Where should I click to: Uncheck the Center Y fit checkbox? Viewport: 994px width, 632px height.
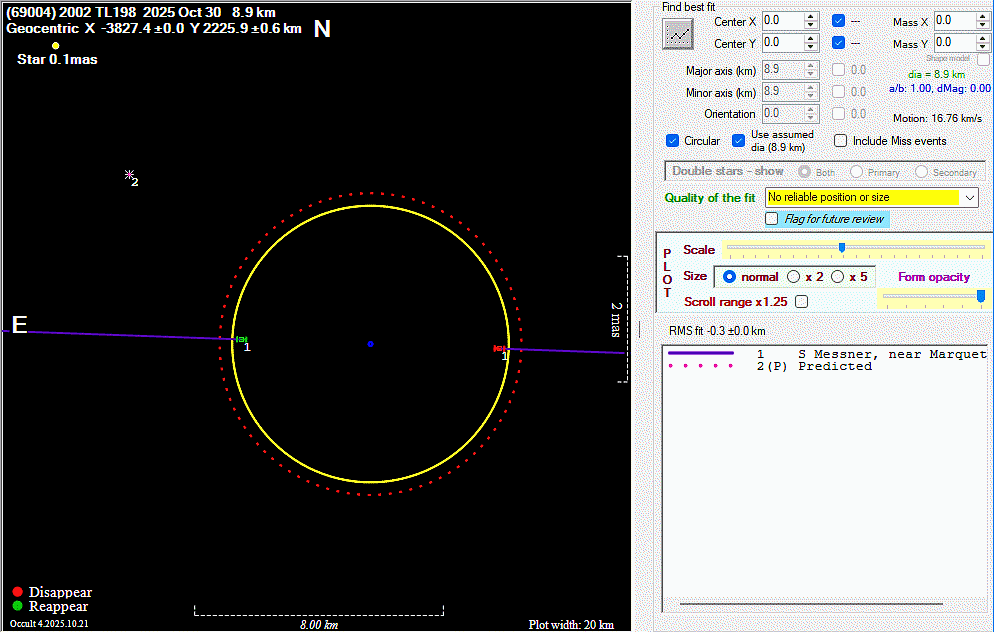point(838,43)
